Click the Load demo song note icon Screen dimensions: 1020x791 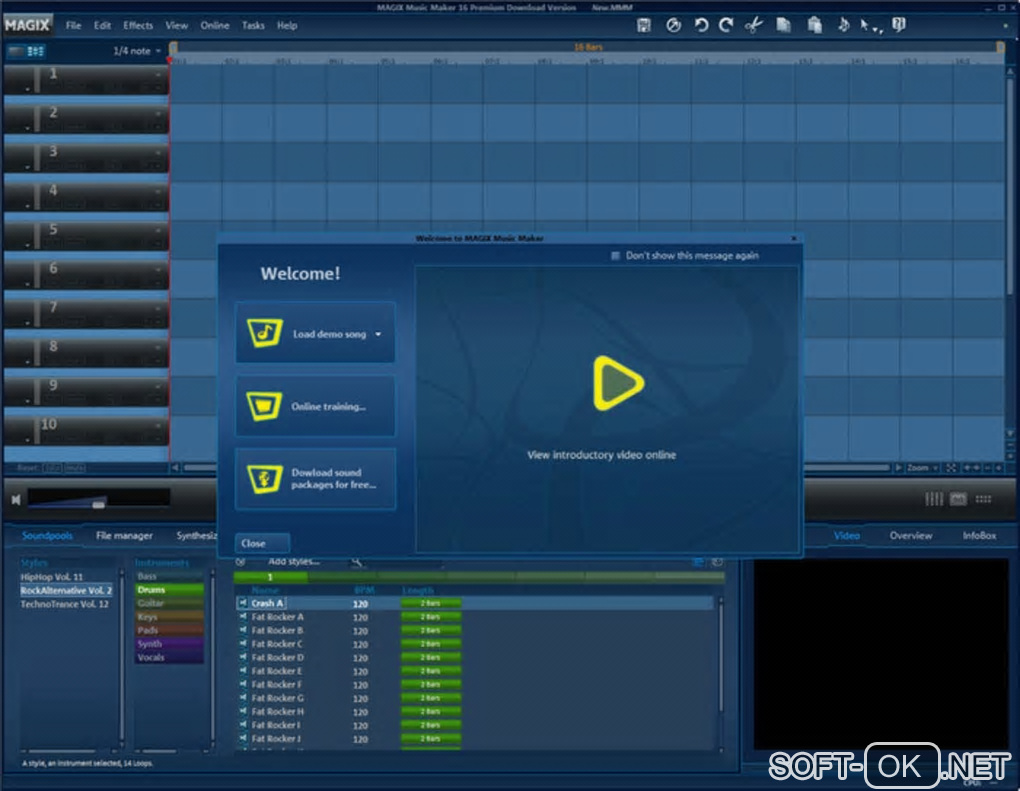tap(264, 333)
